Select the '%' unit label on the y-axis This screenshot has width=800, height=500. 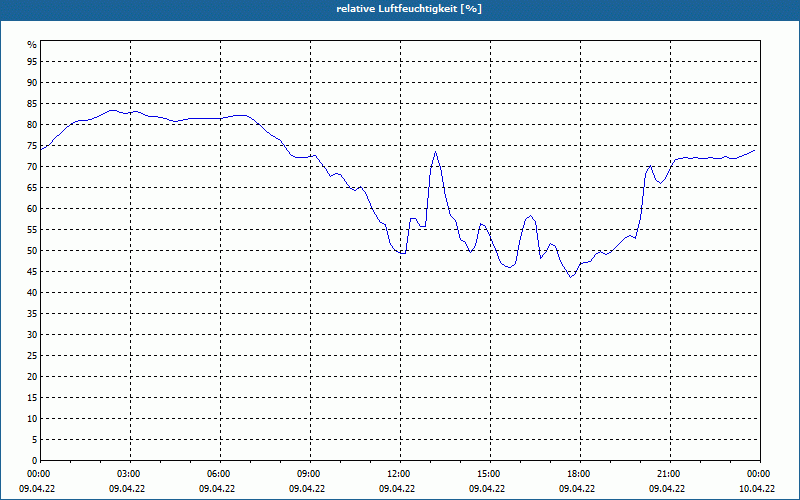[32, 45]
